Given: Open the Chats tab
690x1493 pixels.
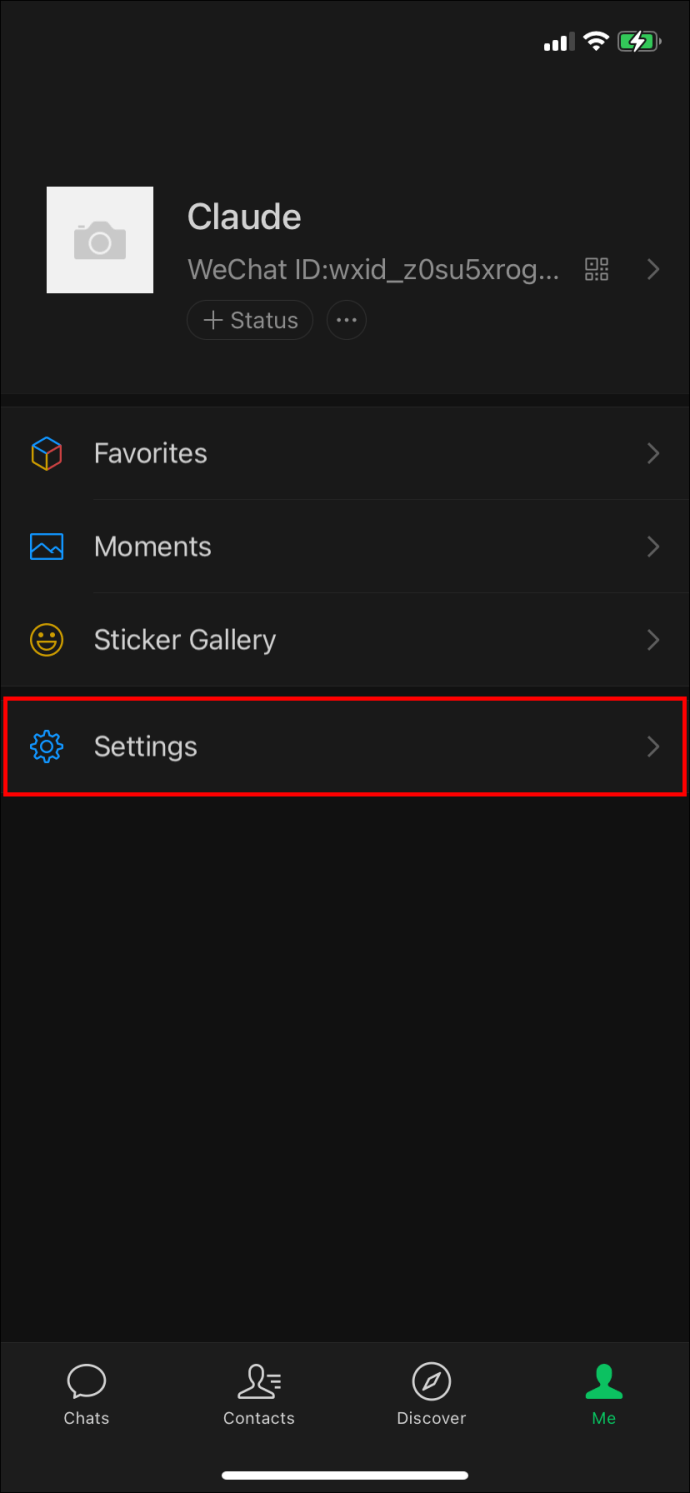Looking at the screenshot, I should 87,1395.
